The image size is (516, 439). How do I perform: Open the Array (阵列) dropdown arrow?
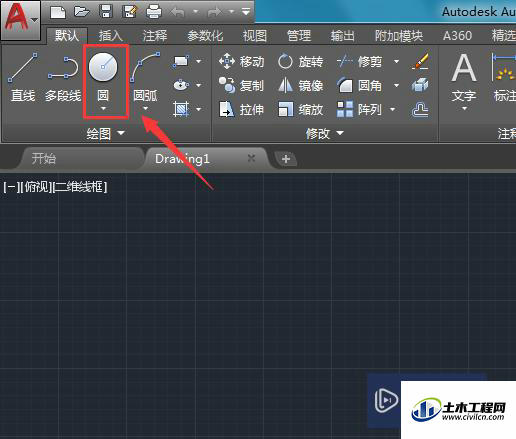point(393,109)
